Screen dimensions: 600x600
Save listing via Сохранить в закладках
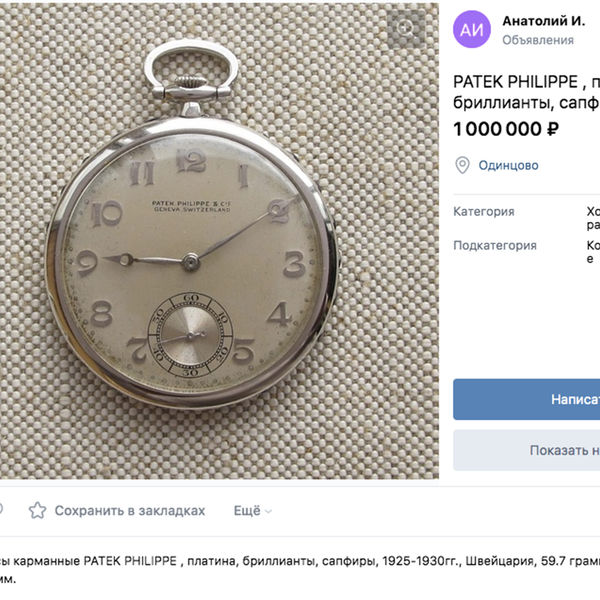130,510
